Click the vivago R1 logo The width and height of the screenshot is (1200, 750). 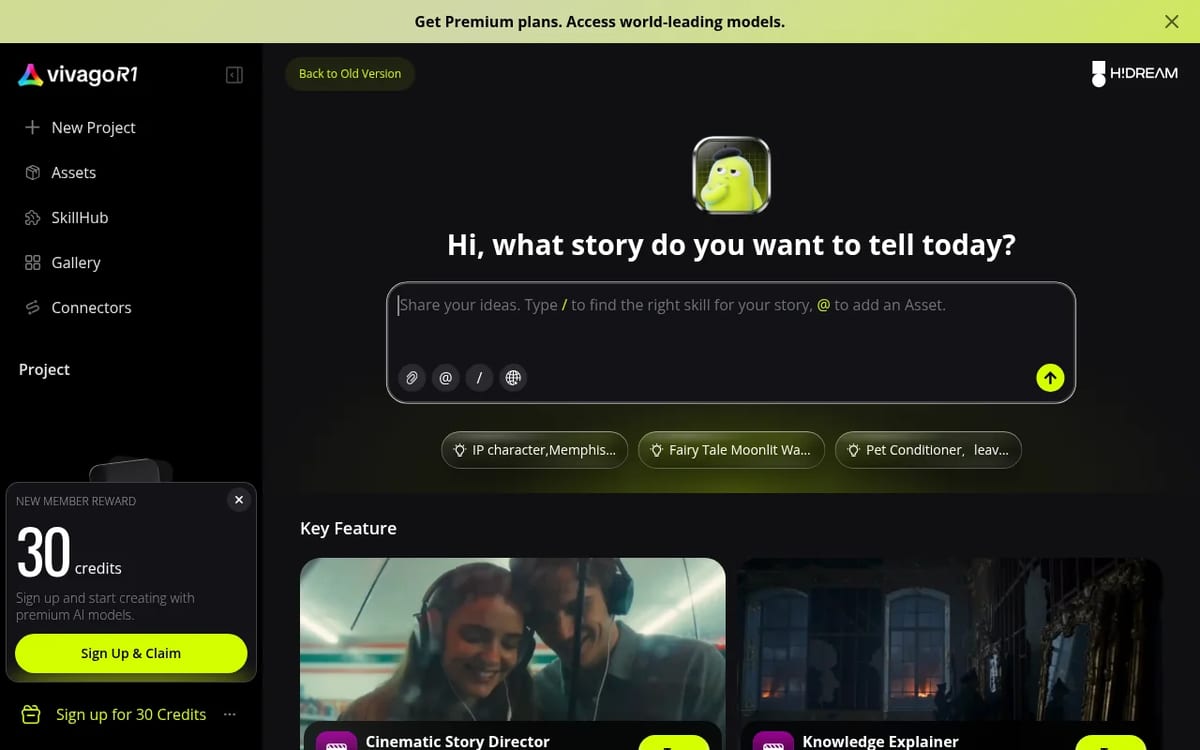78,75
